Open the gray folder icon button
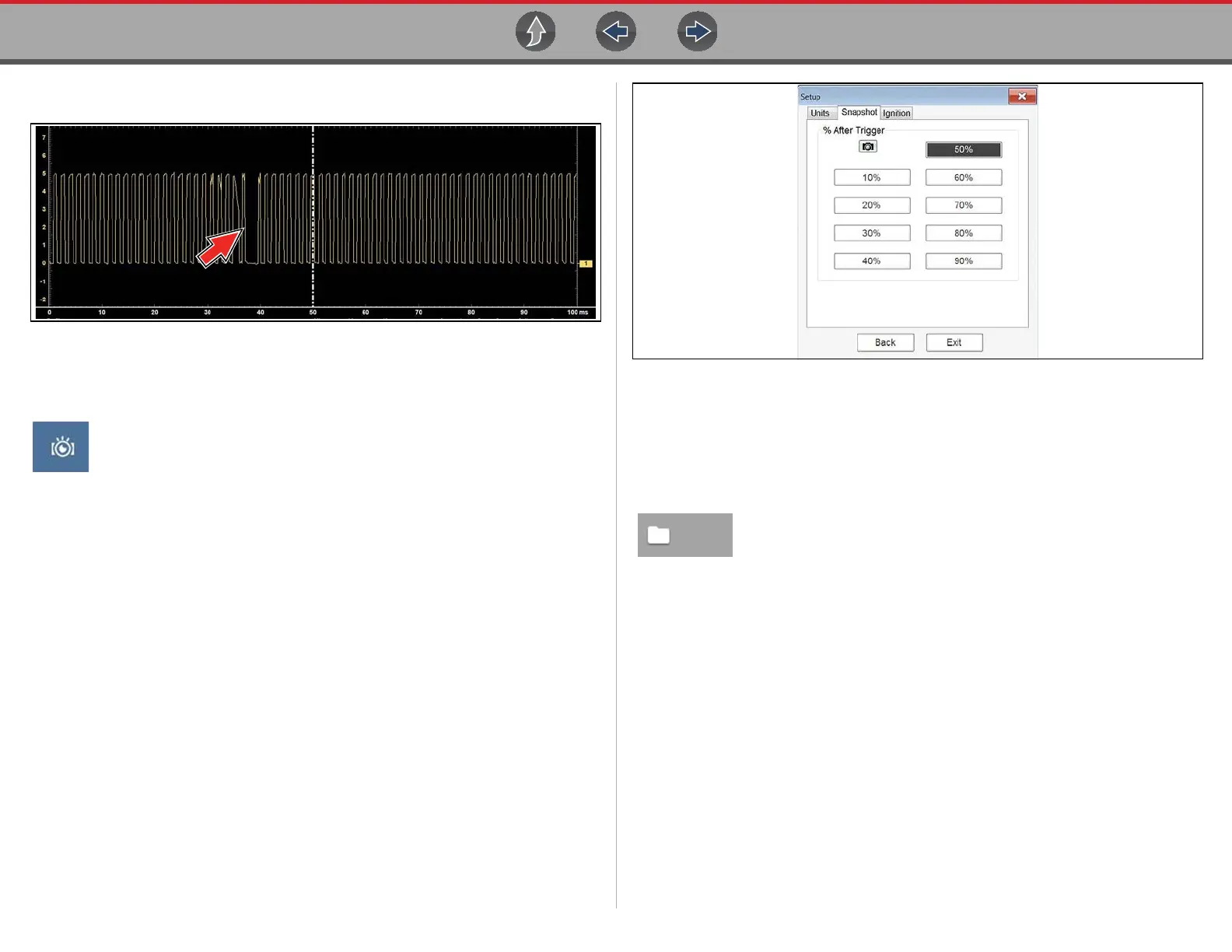Image resolution: width=1232 pixels, height=952 pixels. point(685,535)
